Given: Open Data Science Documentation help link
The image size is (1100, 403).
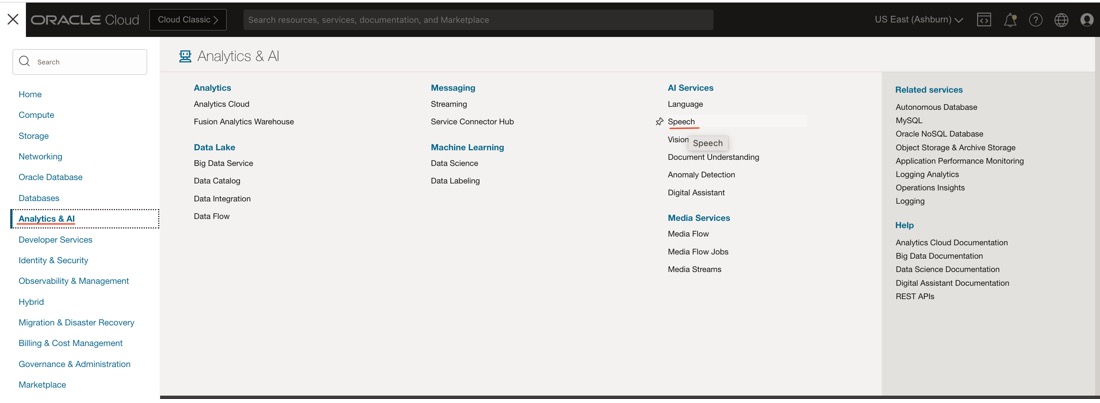Looking at the screenshot, I should point(948,270).
